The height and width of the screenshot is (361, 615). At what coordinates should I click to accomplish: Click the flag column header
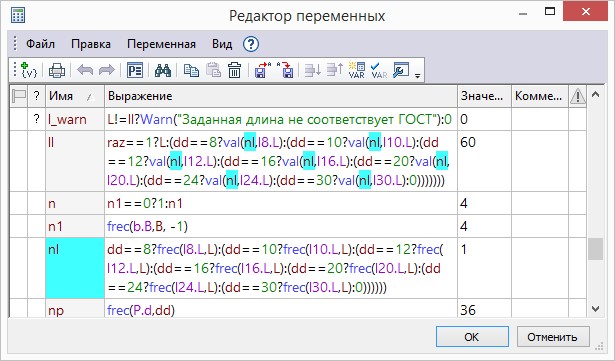[19, 96]
